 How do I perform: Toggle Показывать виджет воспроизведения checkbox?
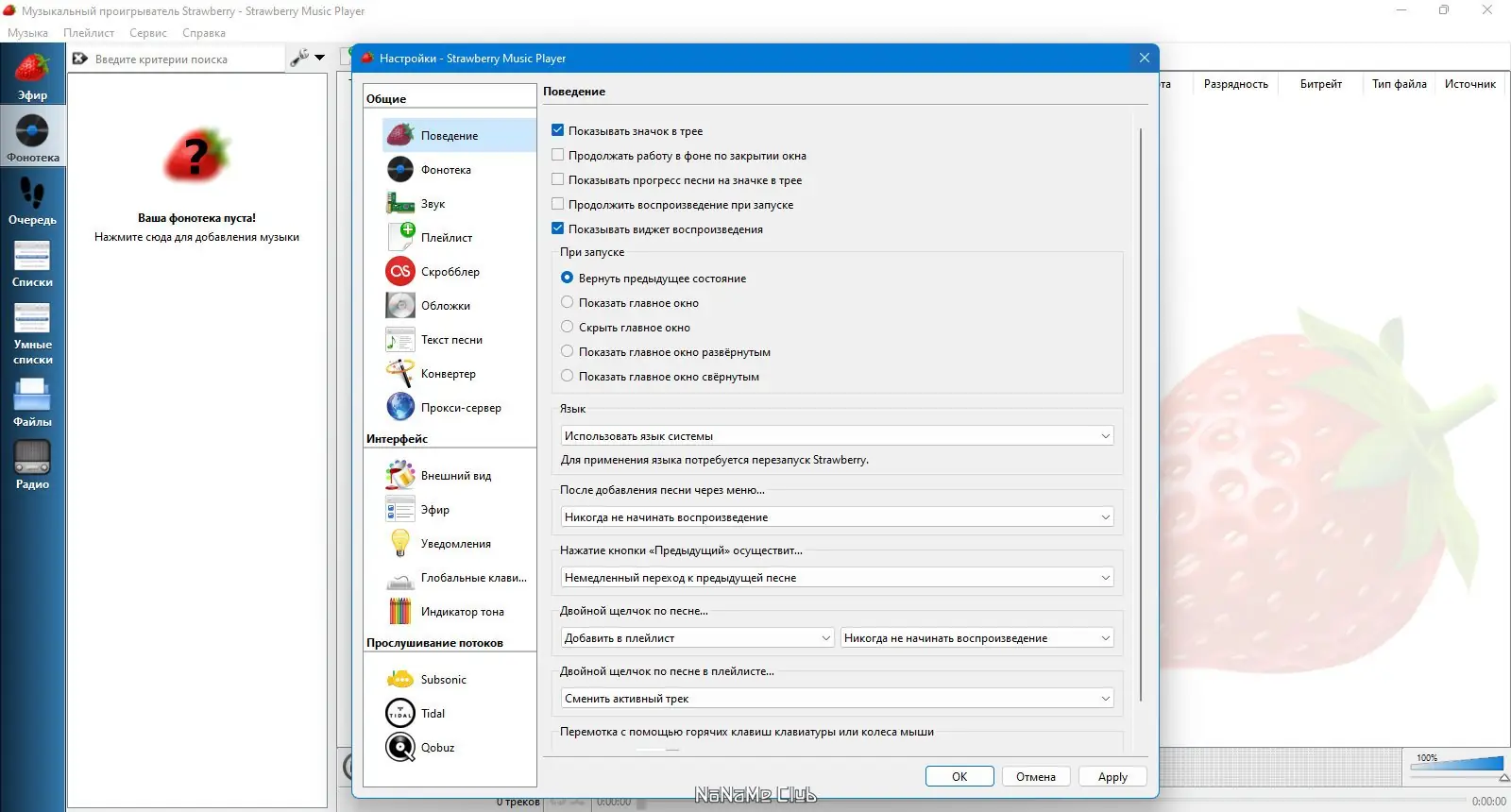point(557,228)
